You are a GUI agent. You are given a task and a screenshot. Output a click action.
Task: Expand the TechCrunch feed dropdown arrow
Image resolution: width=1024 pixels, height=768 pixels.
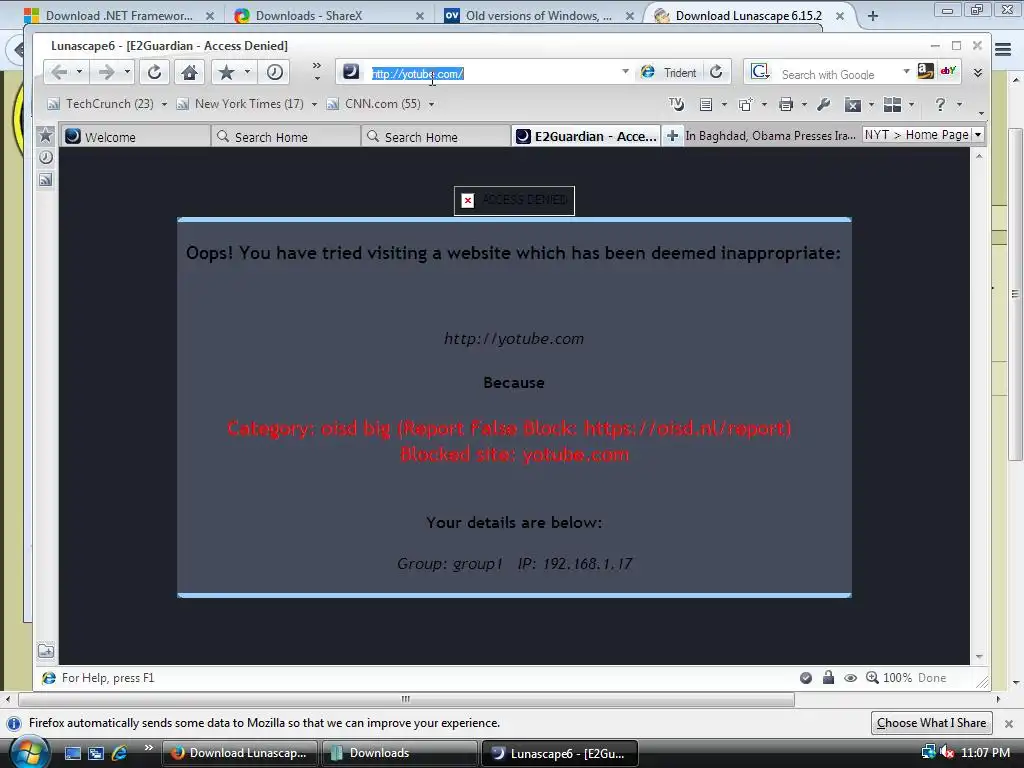(164, 104)
